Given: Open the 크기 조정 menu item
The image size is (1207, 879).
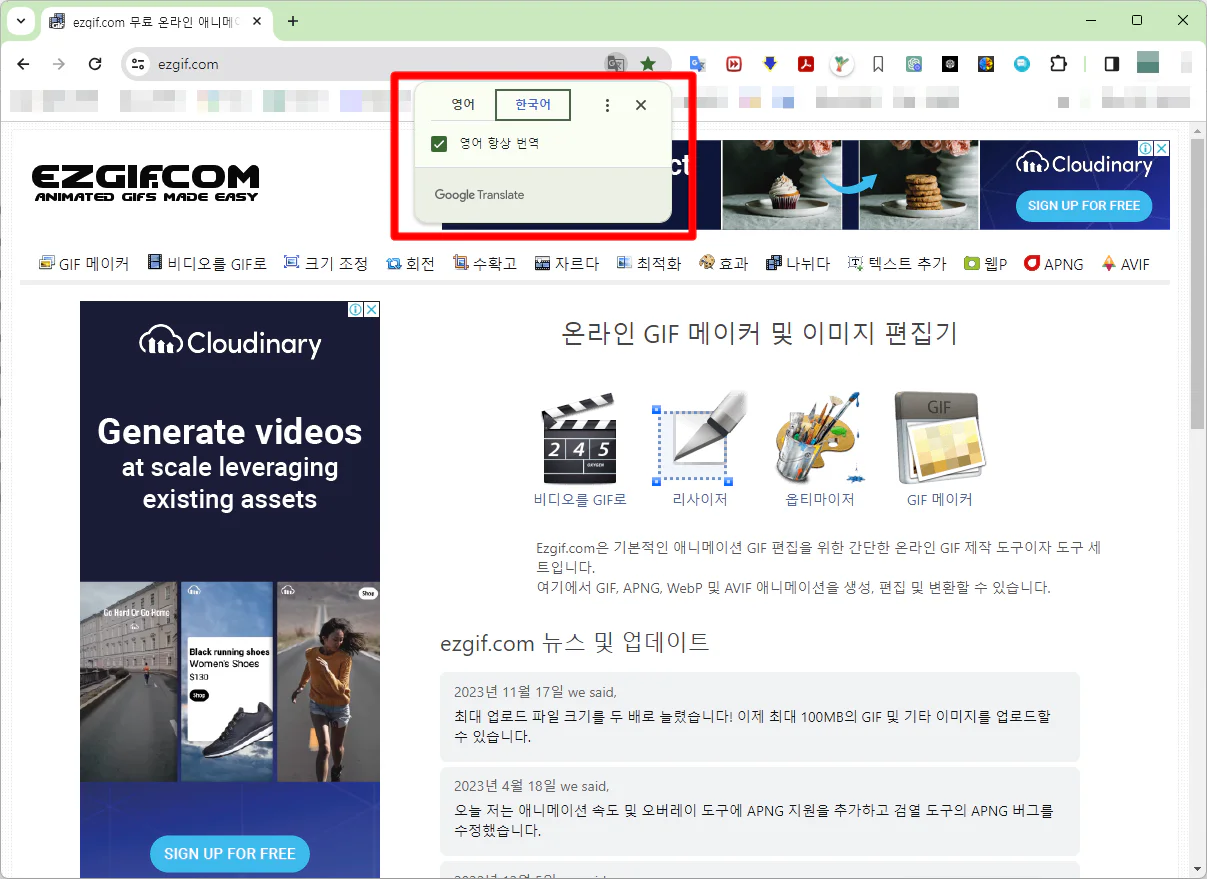Looking at the screenshot, I should click(x=326, y=264).
